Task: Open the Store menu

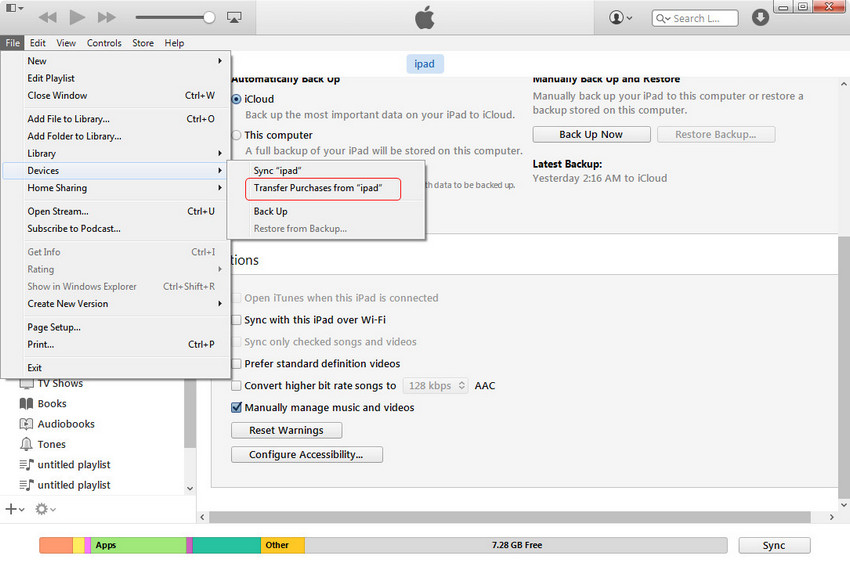Action: (143, 43)
